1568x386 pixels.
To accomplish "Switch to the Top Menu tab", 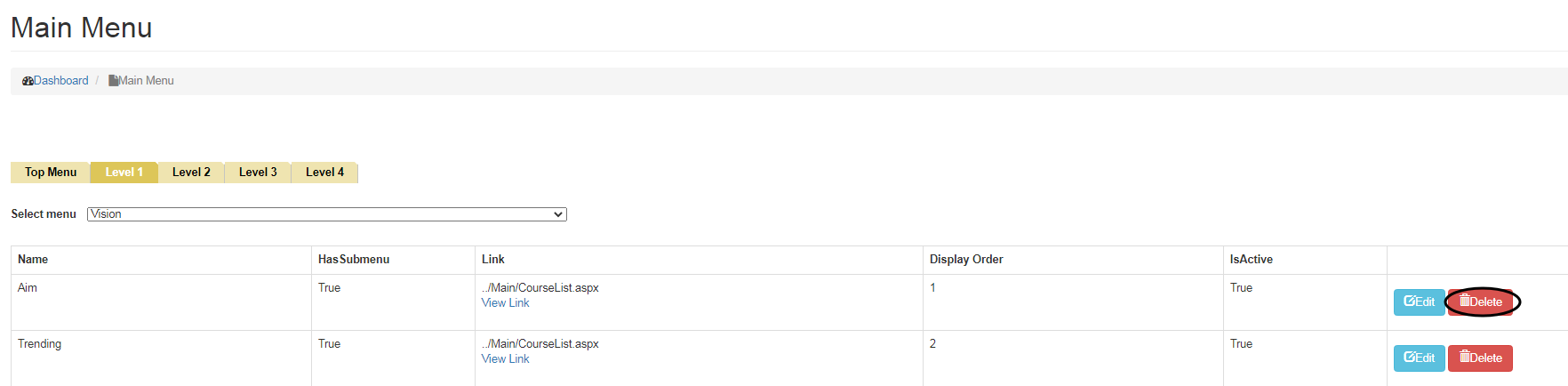I will (x=51, y=173).
